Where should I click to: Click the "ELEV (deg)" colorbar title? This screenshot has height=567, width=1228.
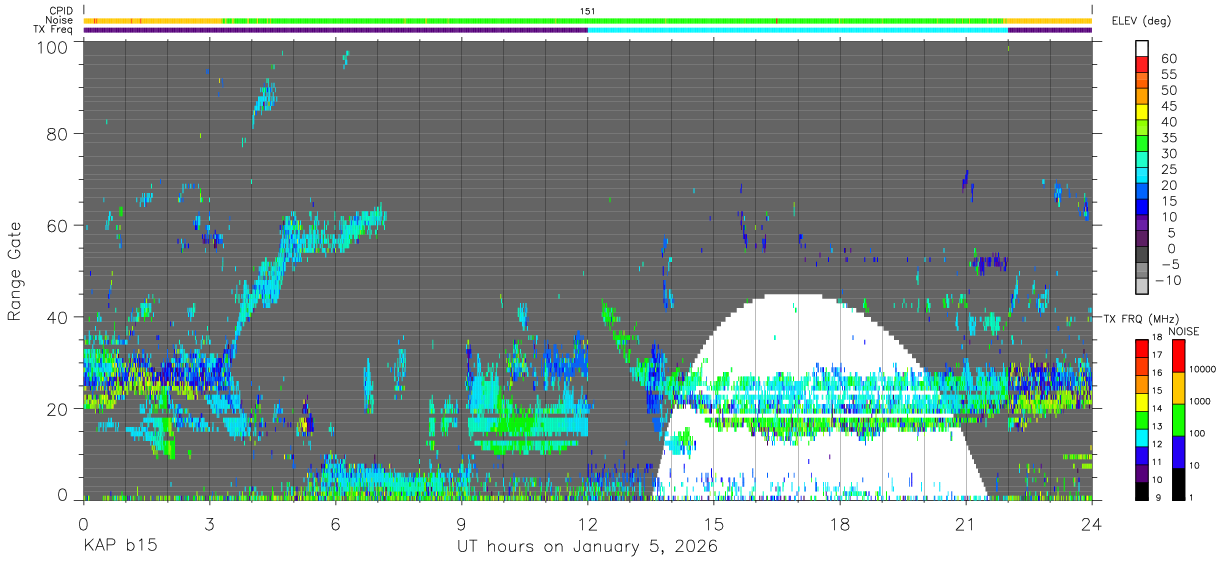[1141, 20]
